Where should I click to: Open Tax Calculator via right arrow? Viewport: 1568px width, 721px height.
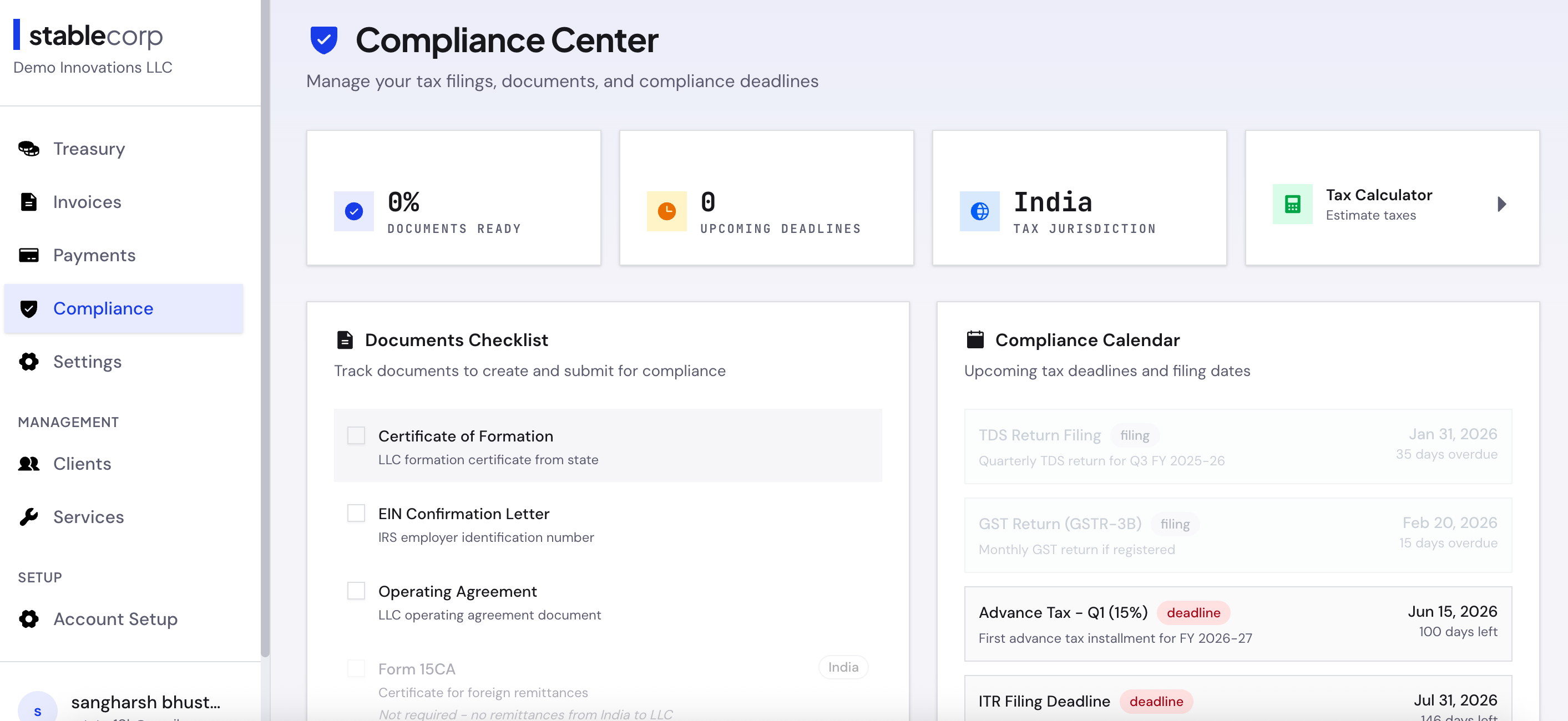point(1501,205)
